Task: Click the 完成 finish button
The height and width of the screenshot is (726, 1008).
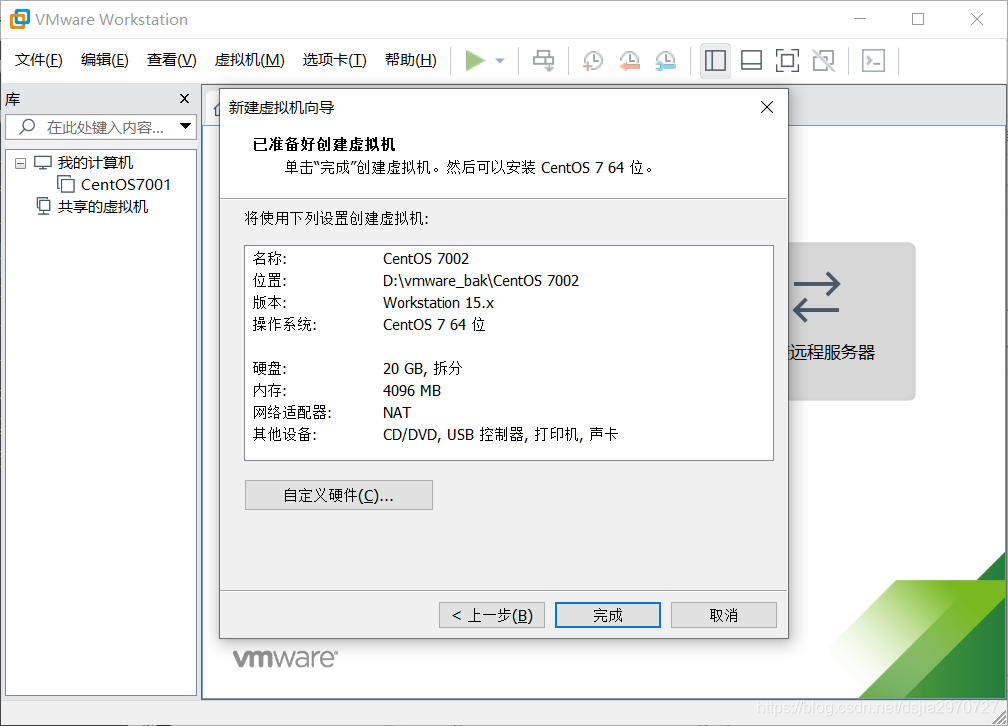Action: pos(608,615)
